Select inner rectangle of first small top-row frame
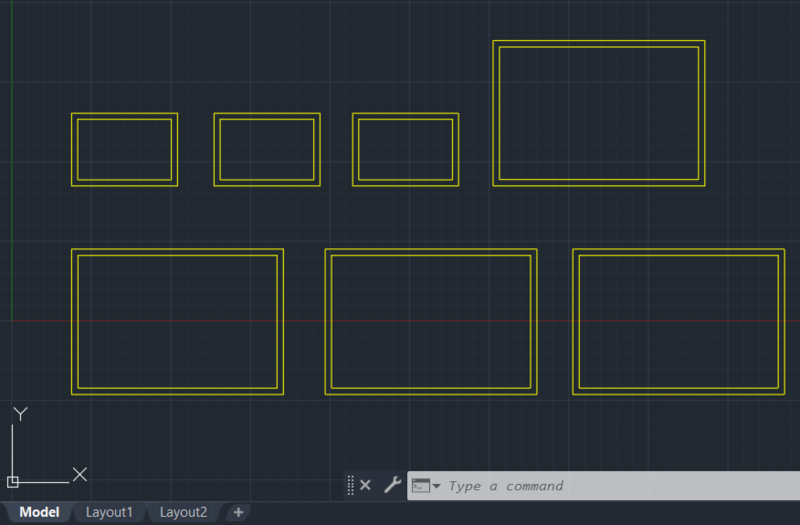This screenshot has height=525, width=800. point(124,120)
